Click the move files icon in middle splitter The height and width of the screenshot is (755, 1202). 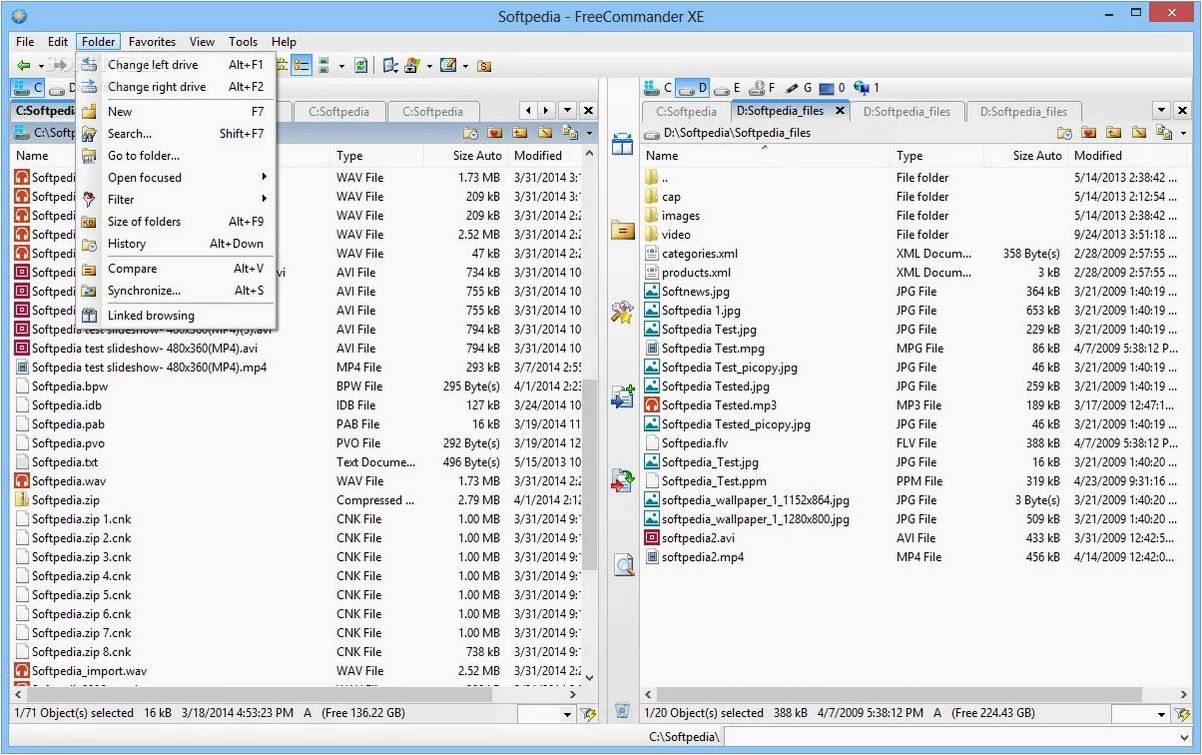623,481
